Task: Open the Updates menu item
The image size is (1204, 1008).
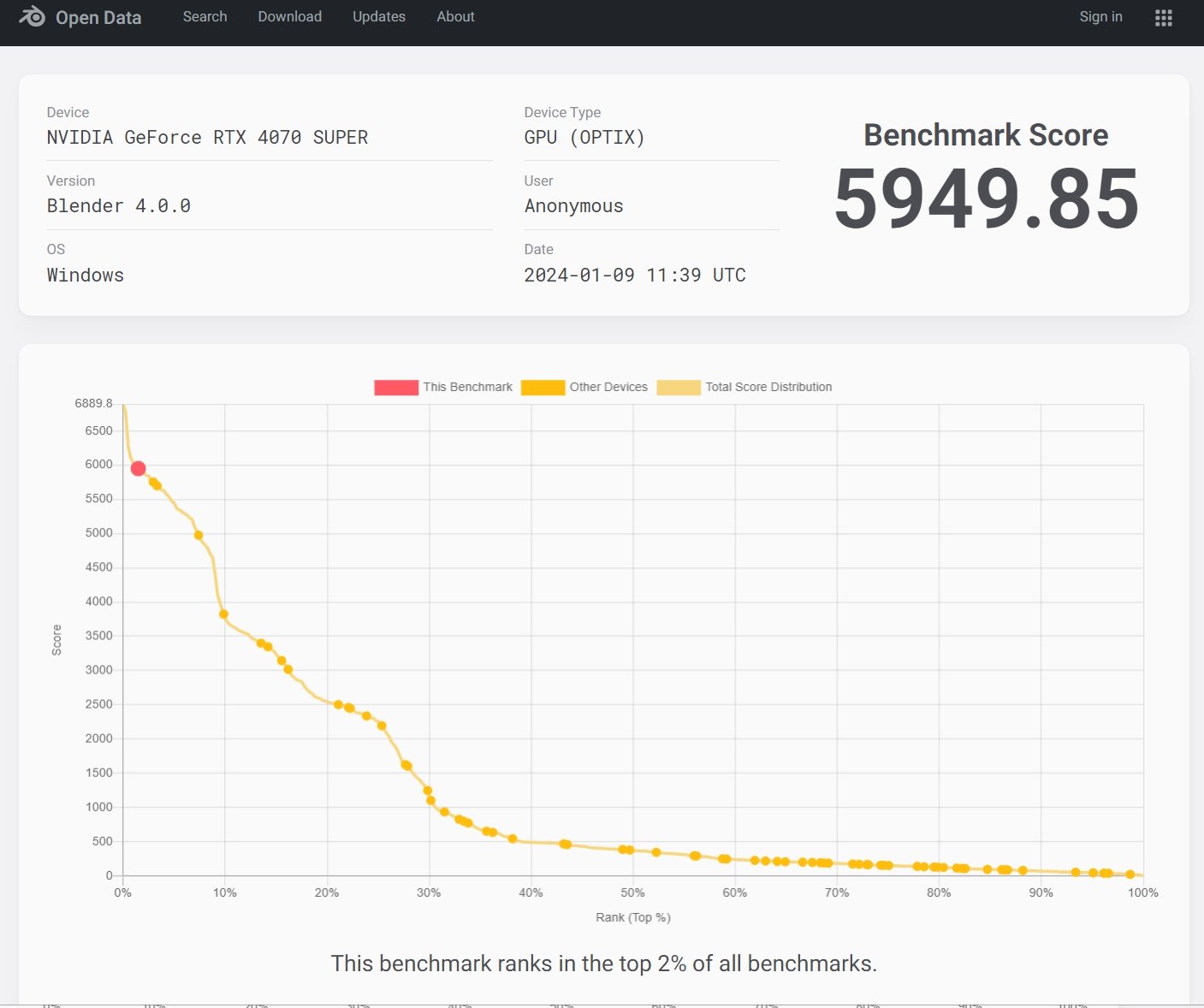Action: 379,16
